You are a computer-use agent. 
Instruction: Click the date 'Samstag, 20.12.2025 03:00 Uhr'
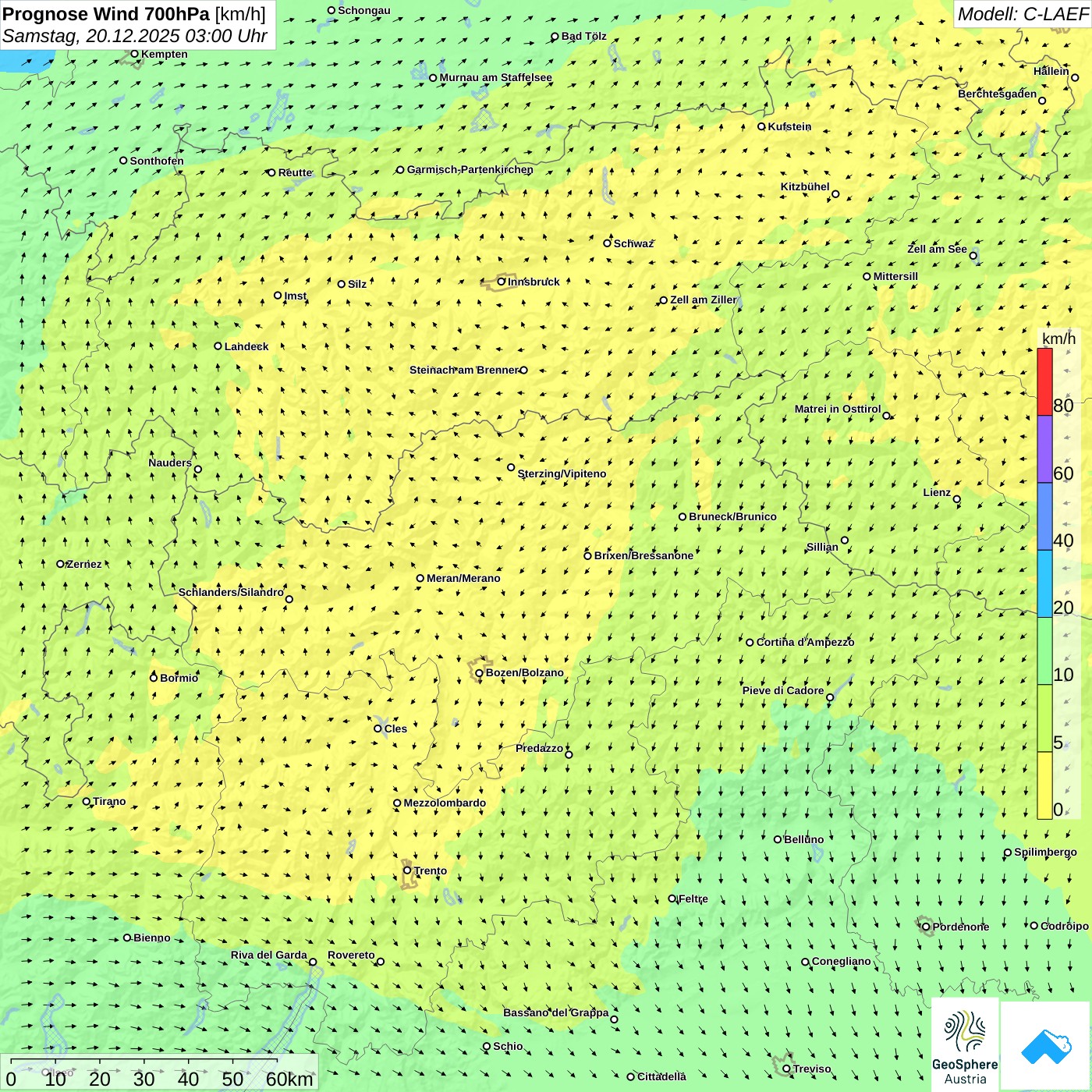135,36
